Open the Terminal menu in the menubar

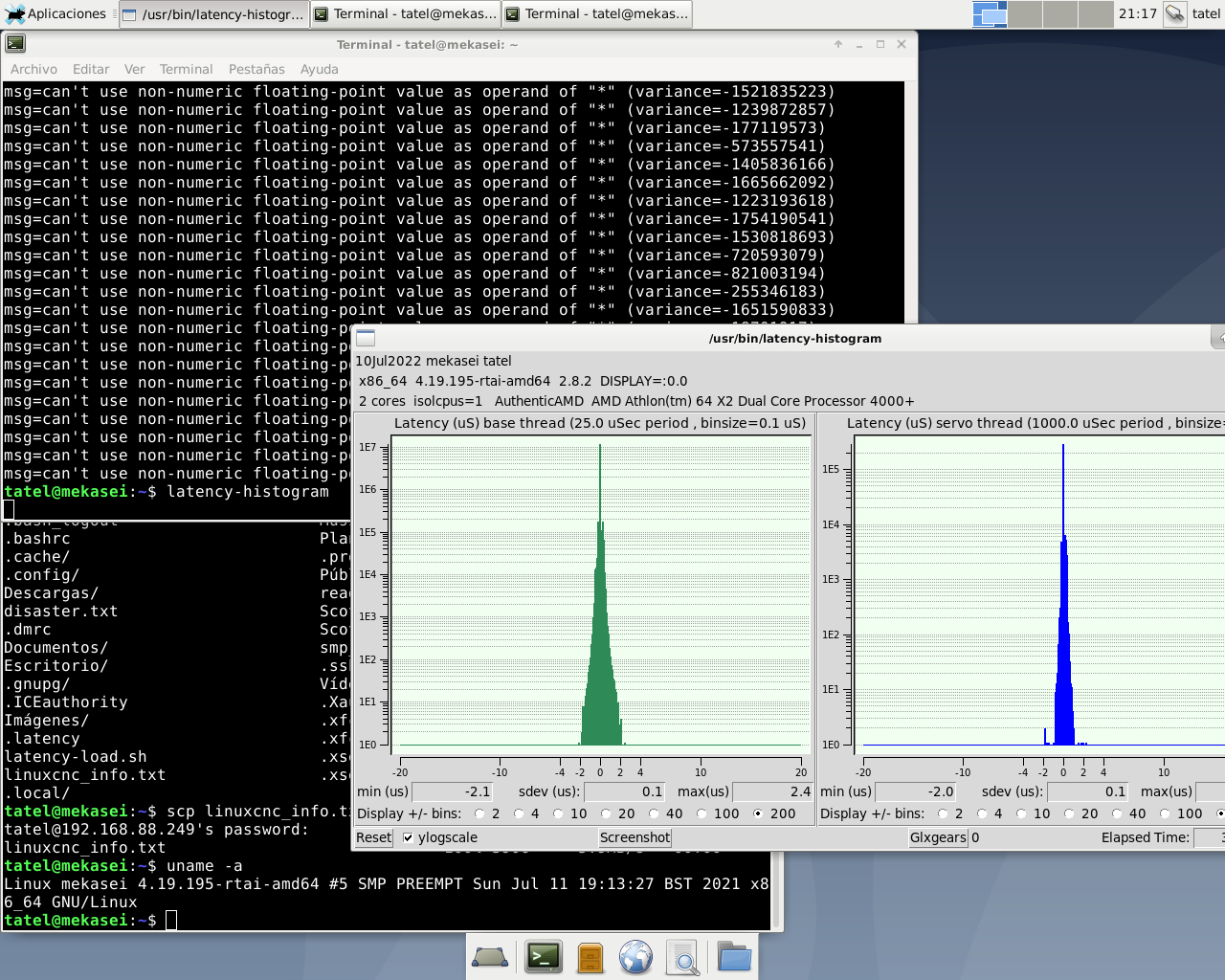coord(186,69)
